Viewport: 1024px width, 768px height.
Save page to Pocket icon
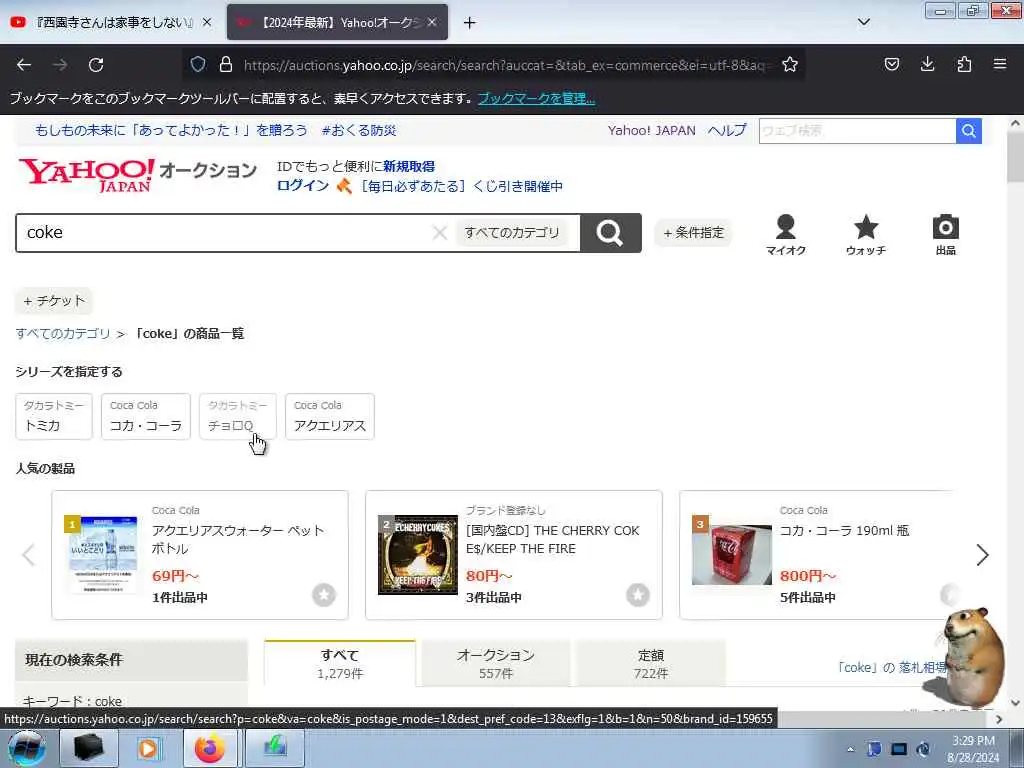click(x=891, y=64)
